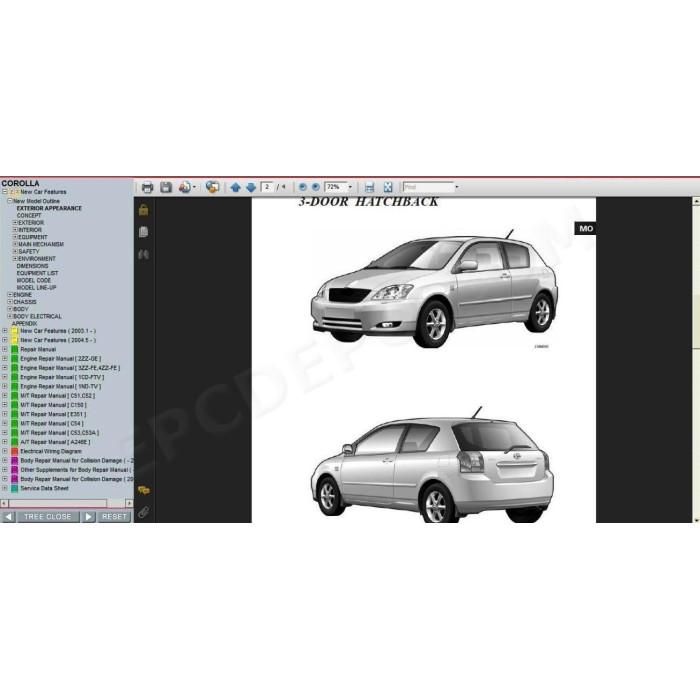This screenshot has height=700, width=700.
Task: Expand the INTERIOR tree node
Action: 15,229
